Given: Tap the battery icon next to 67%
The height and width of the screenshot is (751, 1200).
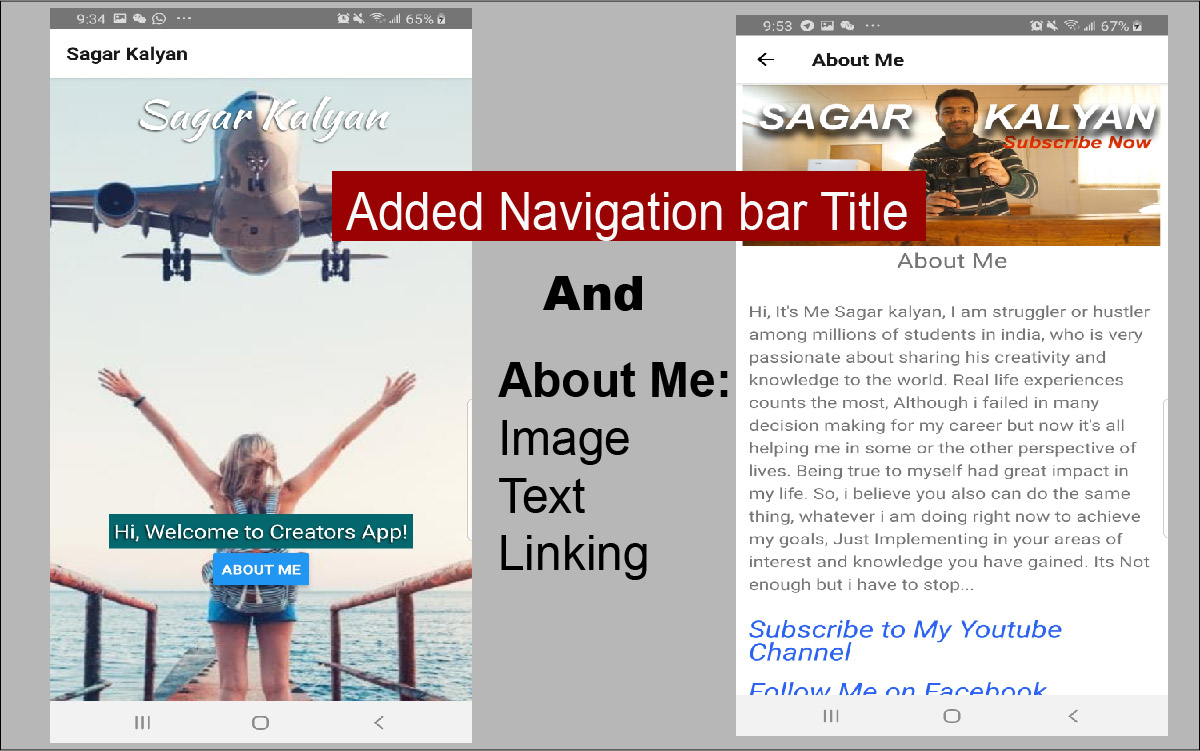Looking at the screenshot, I should pos(1137,26).
